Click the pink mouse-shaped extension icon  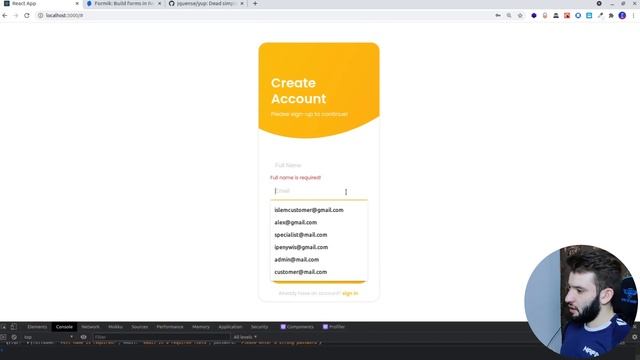click(545, 16)
